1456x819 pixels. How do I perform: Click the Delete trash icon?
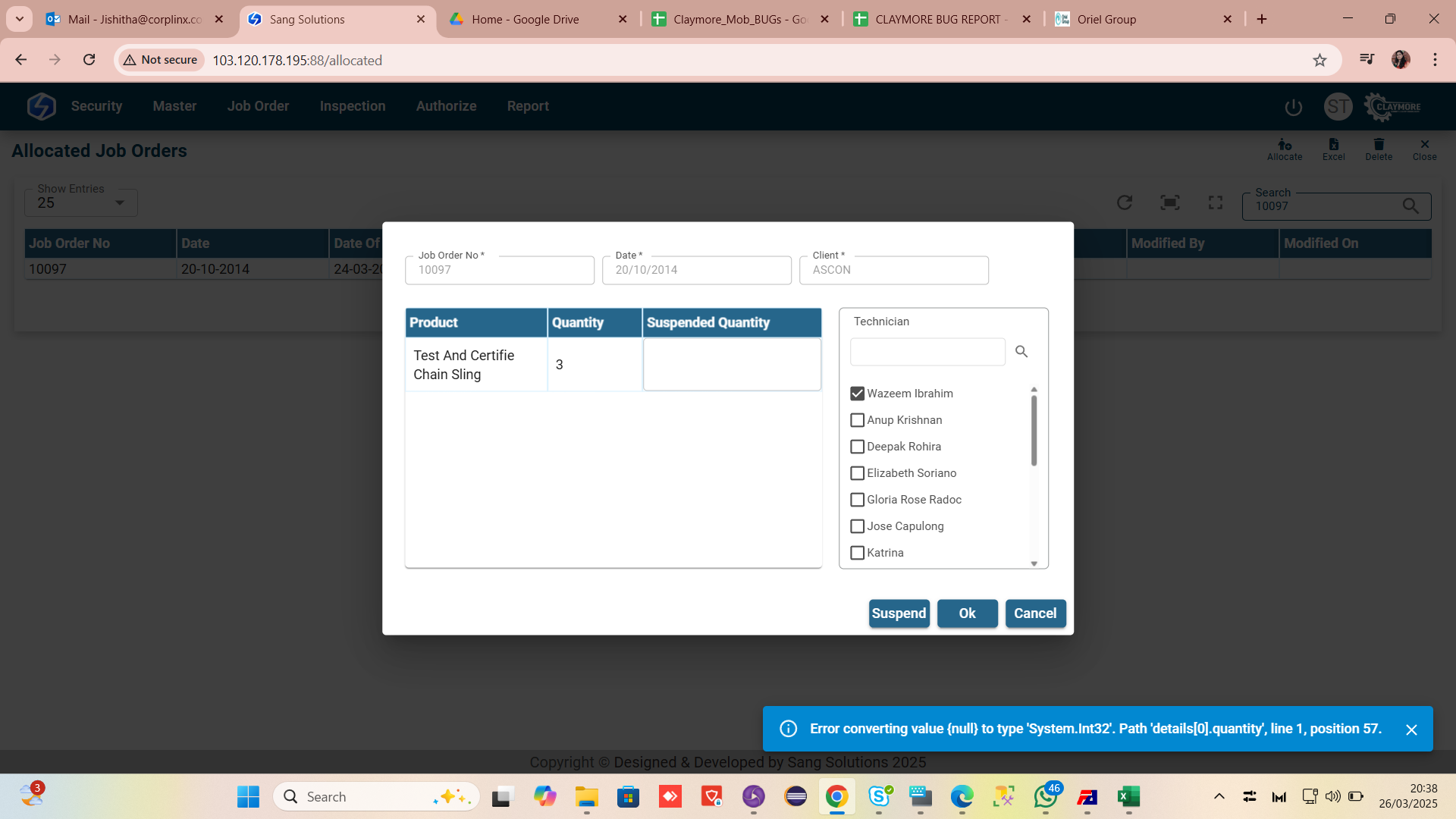(1379, 149)
